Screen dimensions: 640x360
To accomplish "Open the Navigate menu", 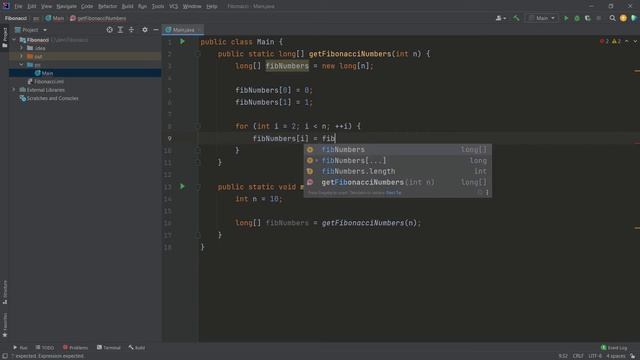I will coord(66,7).
